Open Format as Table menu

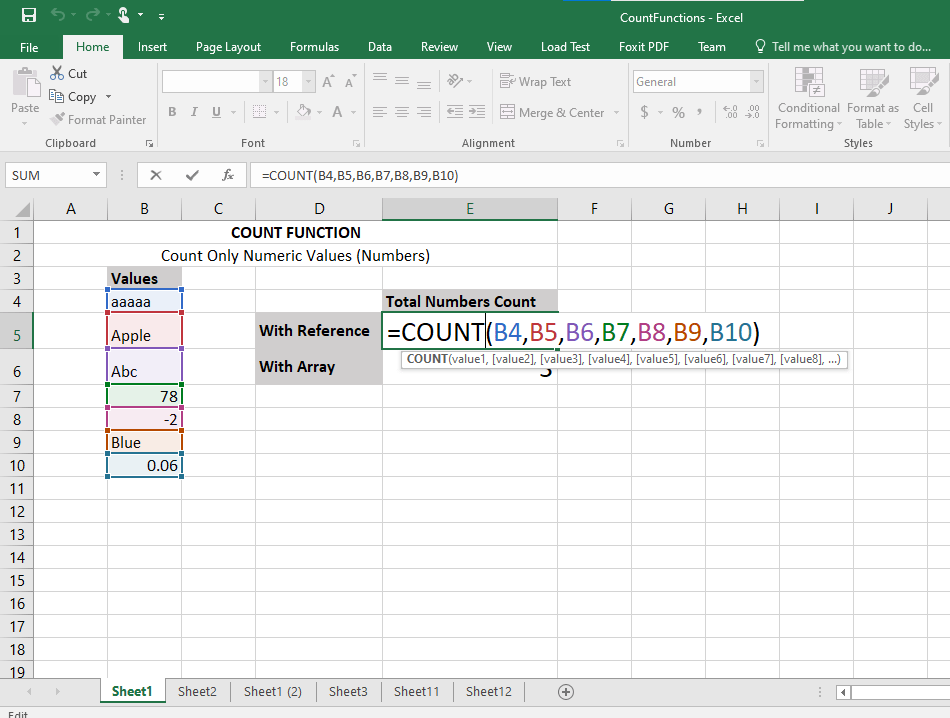pyautogui.click(x=873, y=98)
